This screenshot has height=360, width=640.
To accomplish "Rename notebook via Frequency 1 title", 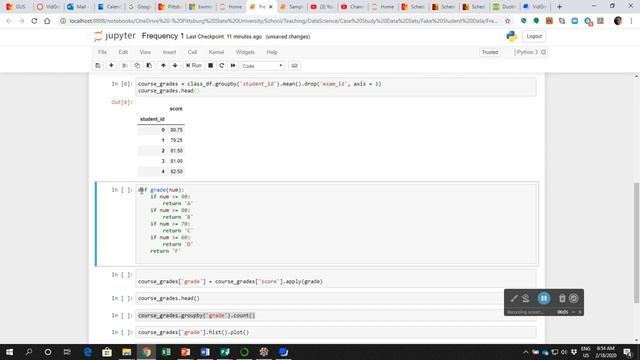I will [x=162, y=36].
